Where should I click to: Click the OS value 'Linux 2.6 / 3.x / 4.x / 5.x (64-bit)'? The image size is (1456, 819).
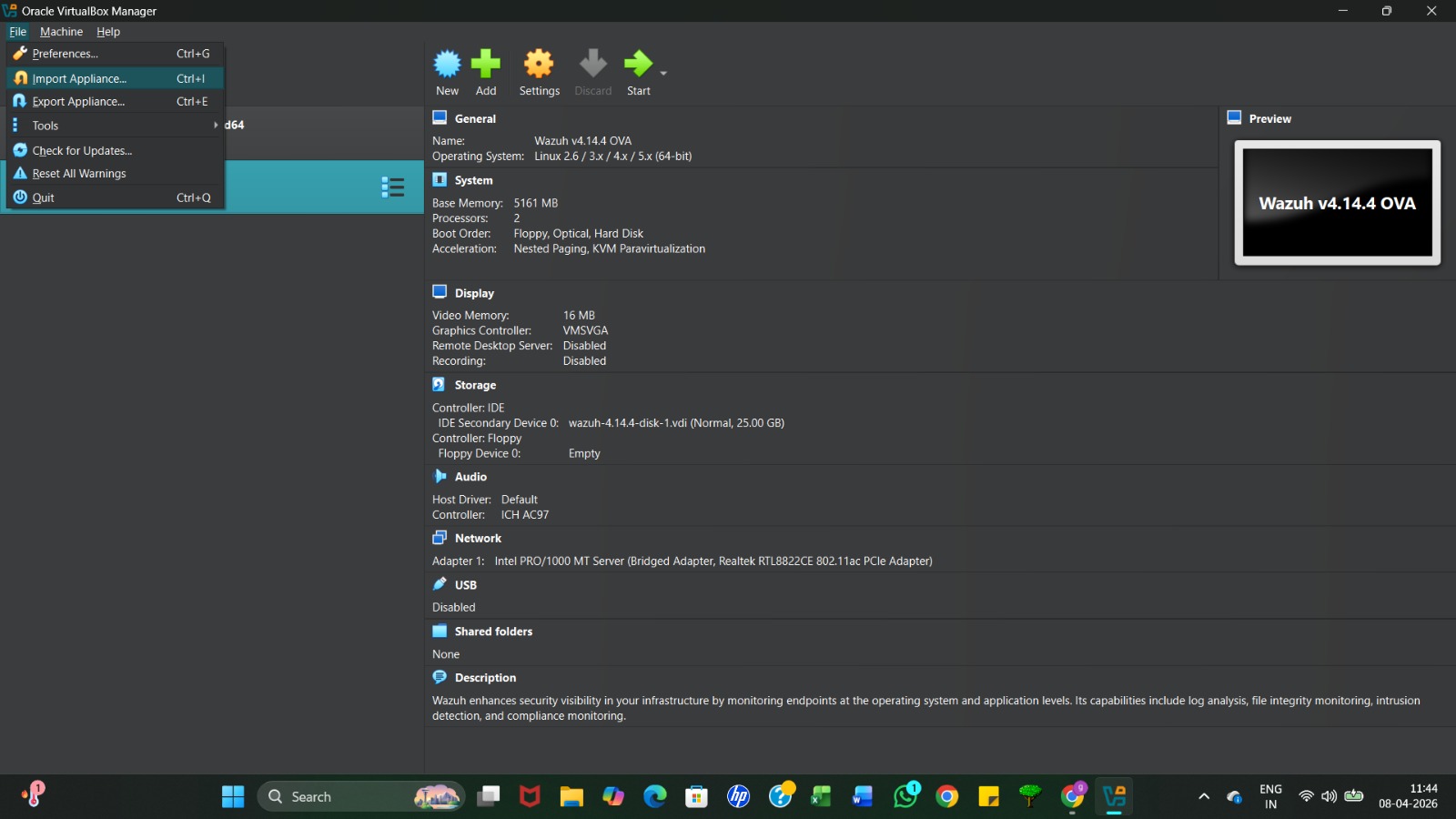612,157
